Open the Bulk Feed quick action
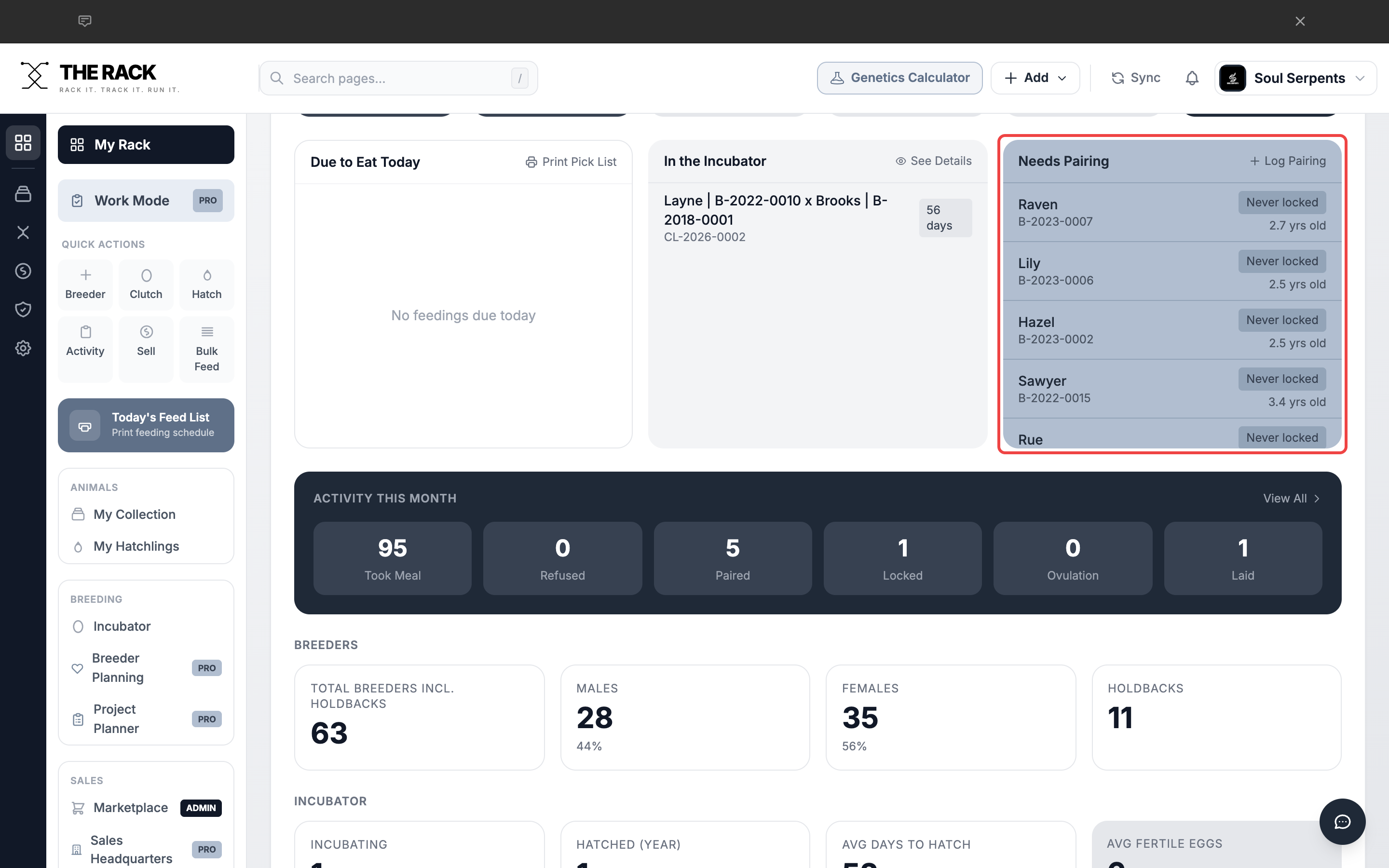Image resolution: width=1389 pixels, height=868 pixels. 206,350
